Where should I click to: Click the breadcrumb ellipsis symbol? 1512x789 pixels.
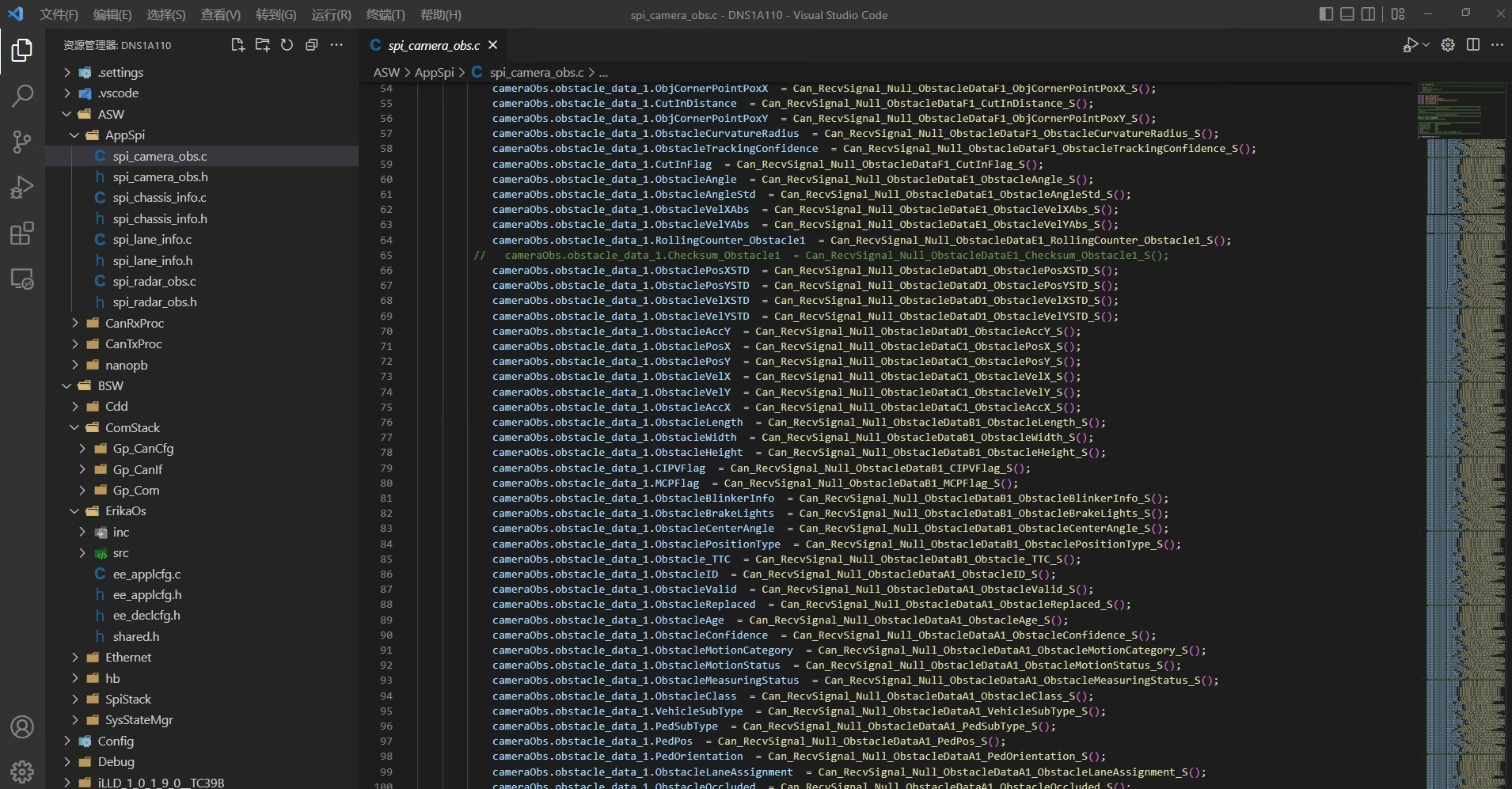603,72
